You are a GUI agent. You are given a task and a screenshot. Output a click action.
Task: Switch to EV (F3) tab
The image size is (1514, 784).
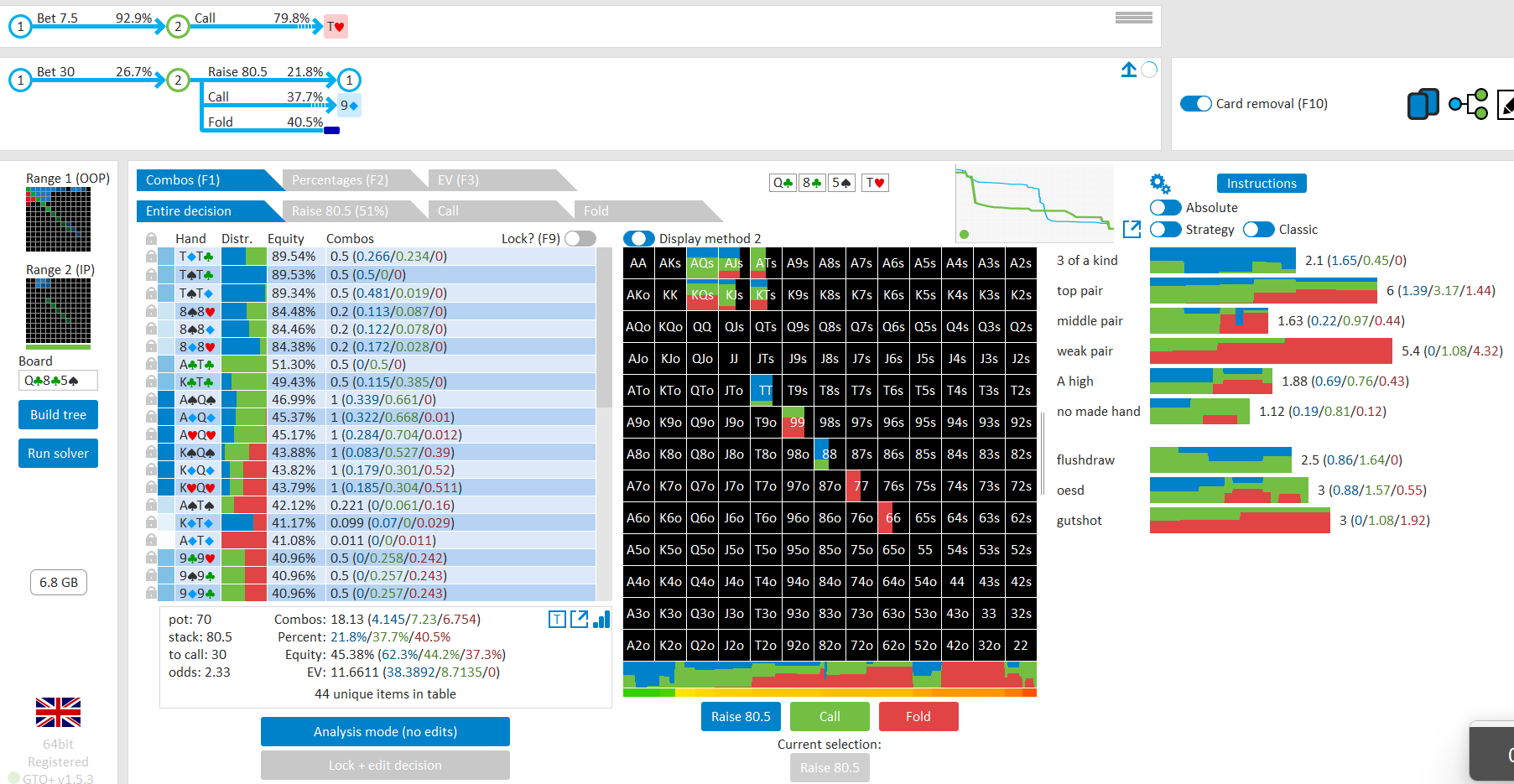pos(502,180)
